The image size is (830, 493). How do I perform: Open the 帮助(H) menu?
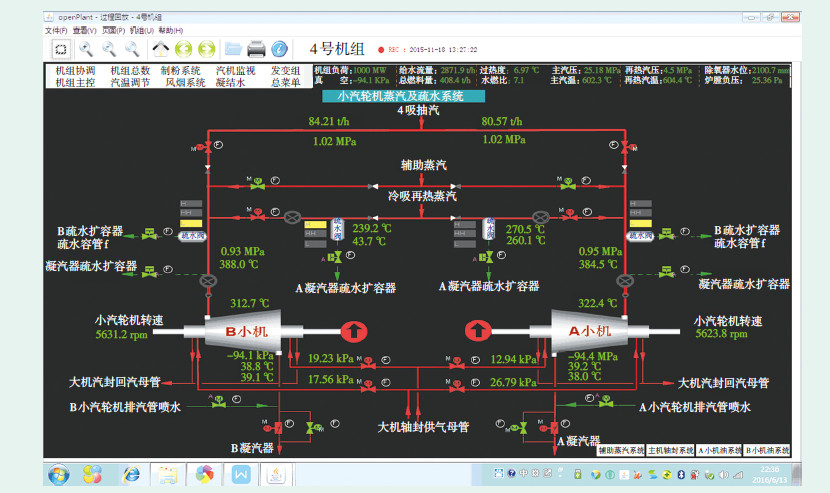coord(171,31)
